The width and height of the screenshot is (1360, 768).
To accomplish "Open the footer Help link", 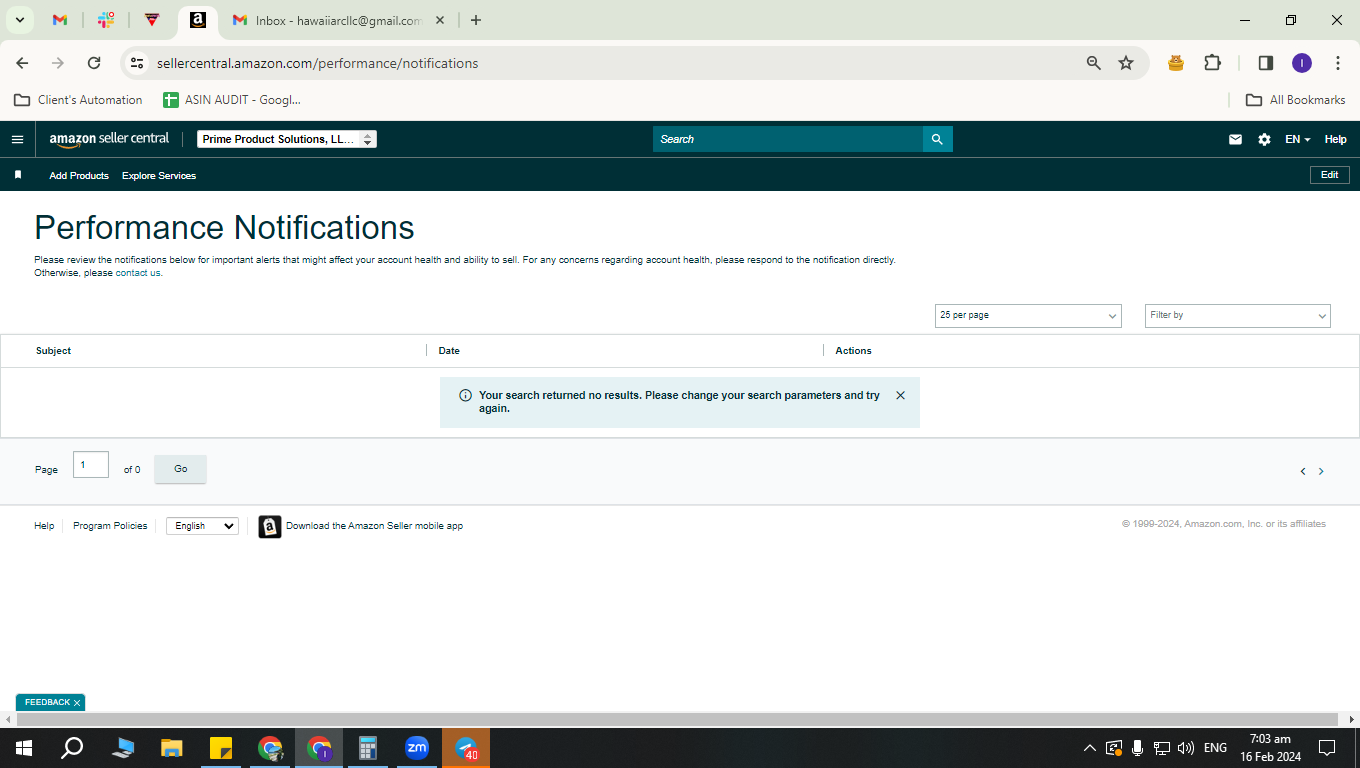I will 44,526.
